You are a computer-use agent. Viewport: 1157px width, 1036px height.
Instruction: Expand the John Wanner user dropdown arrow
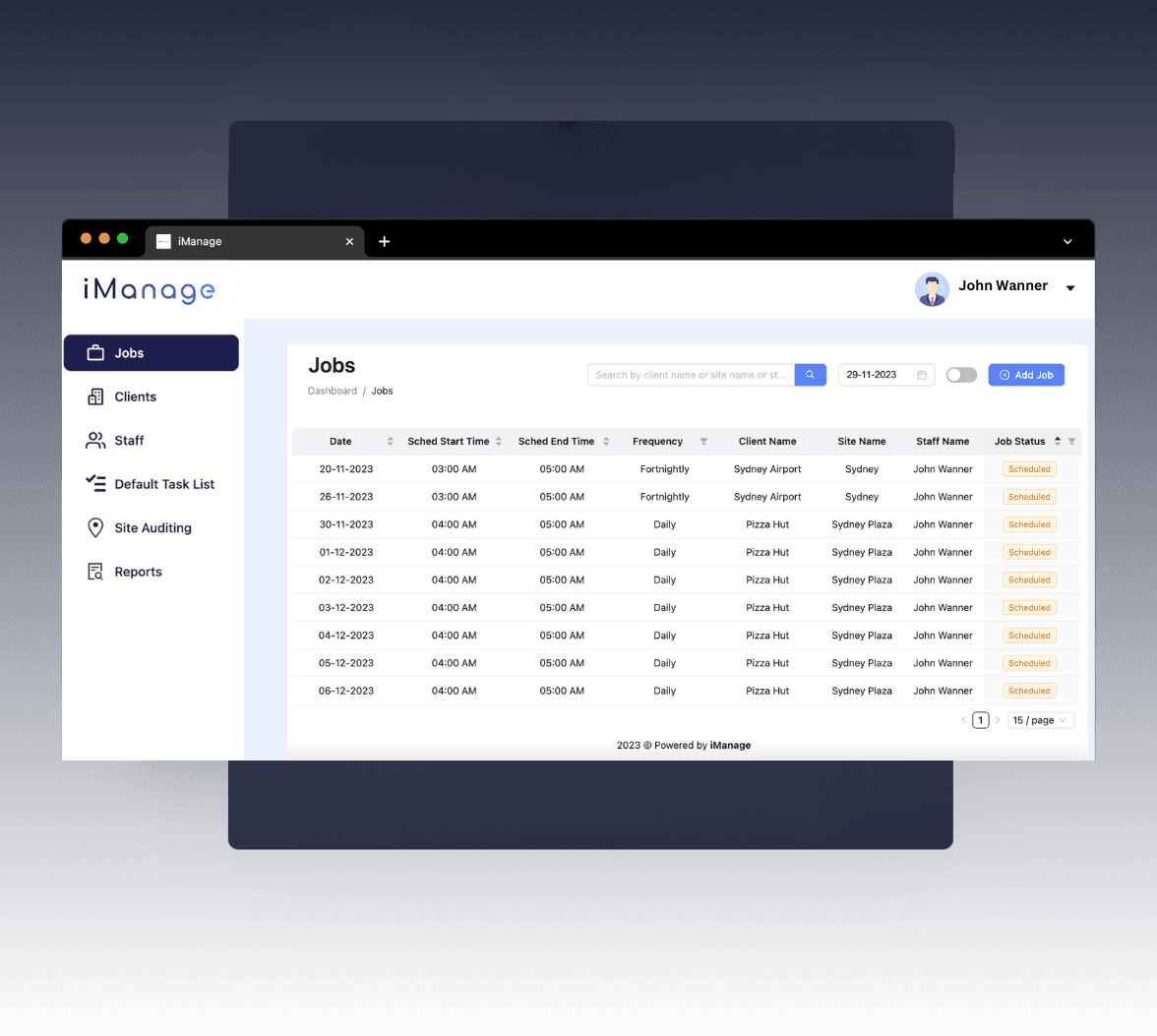tap(1070, 288)
